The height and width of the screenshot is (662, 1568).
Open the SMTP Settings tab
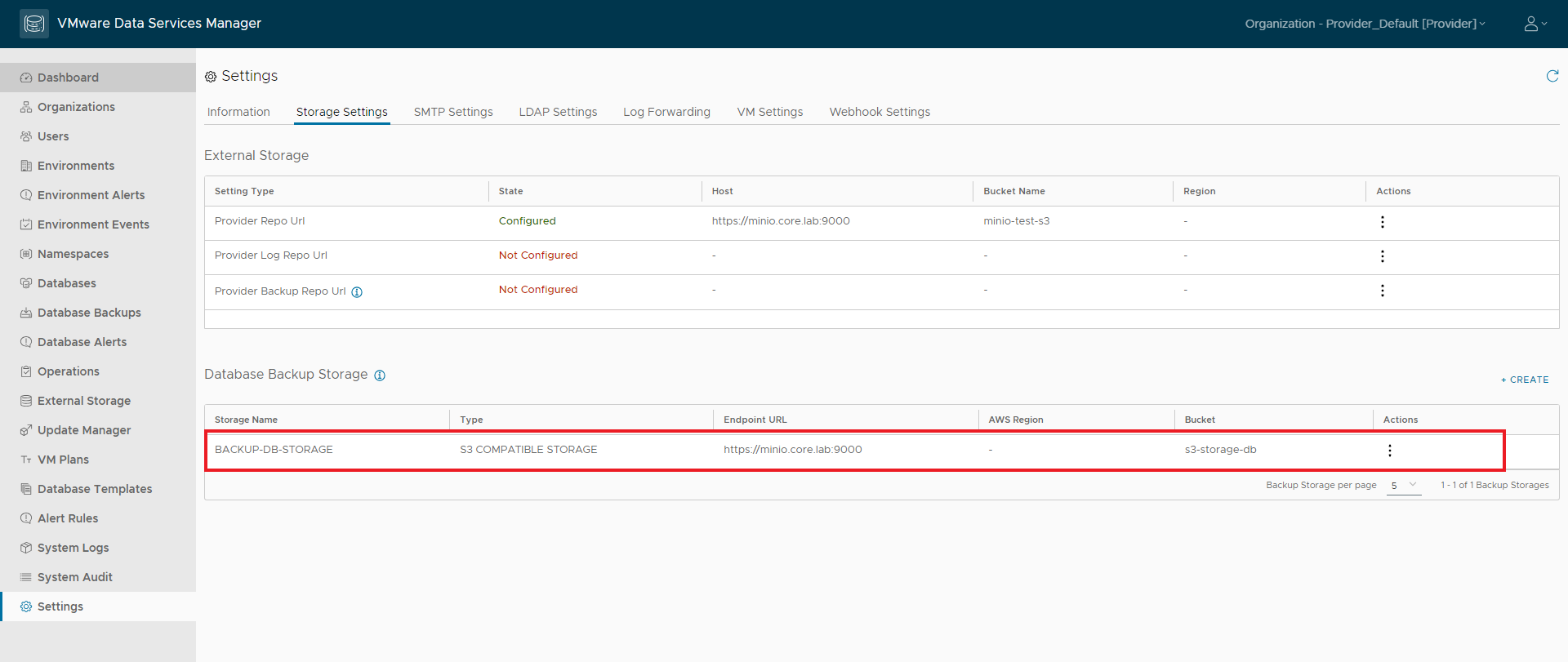pos(453,112)
